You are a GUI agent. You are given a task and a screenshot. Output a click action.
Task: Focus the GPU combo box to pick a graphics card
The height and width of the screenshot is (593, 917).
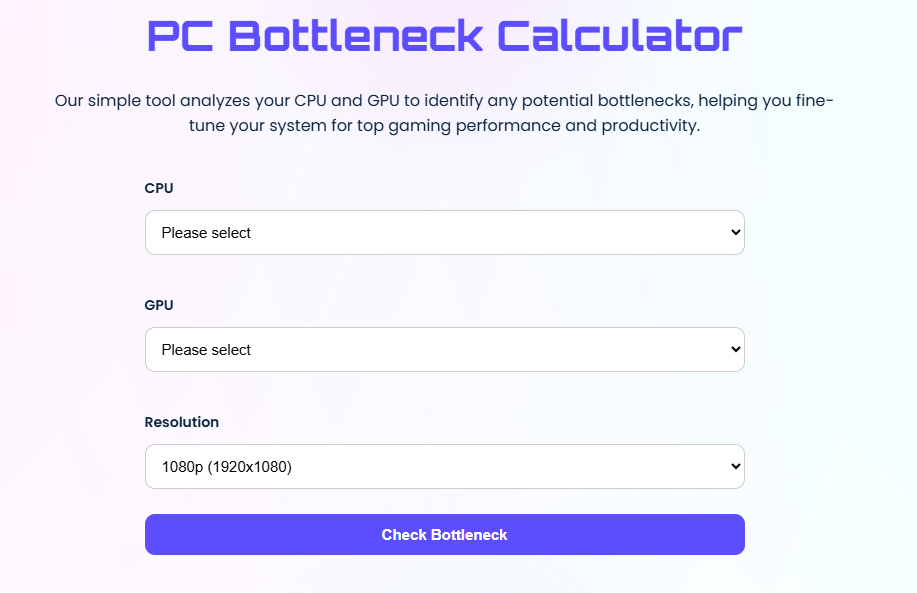click(x=444, y=349)
